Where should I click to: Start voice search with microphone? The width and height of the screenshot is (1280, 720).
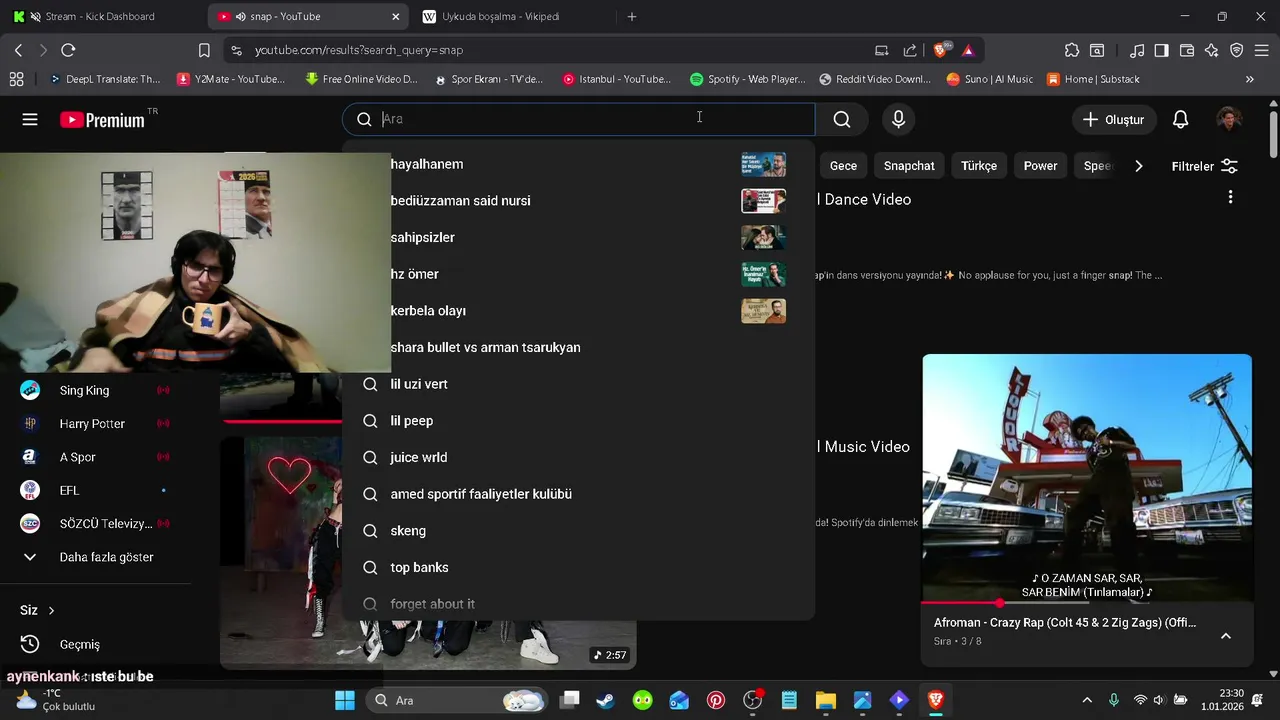tap(898, 119)
